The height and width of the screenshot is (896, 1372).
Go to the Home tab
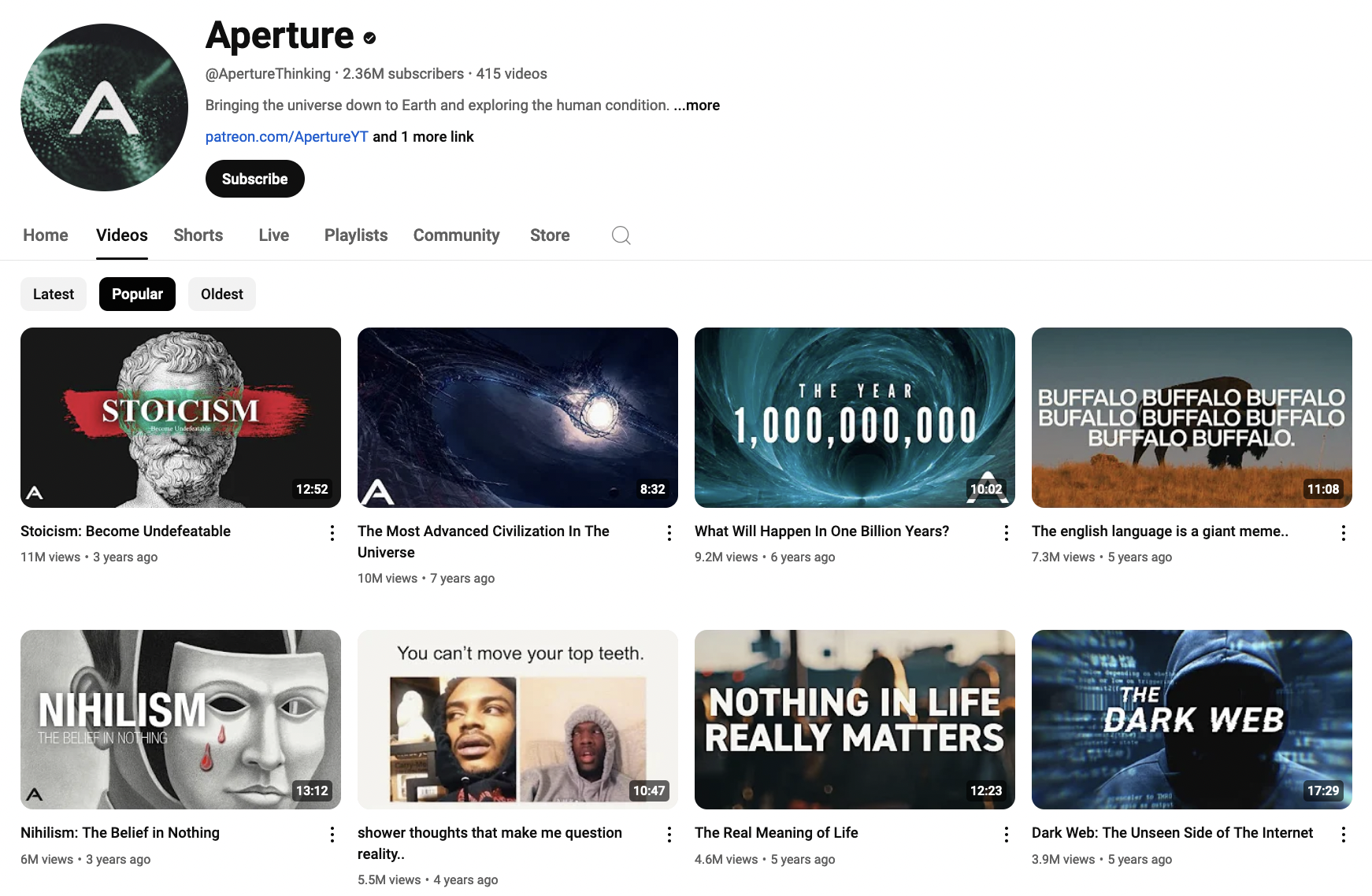46,235
